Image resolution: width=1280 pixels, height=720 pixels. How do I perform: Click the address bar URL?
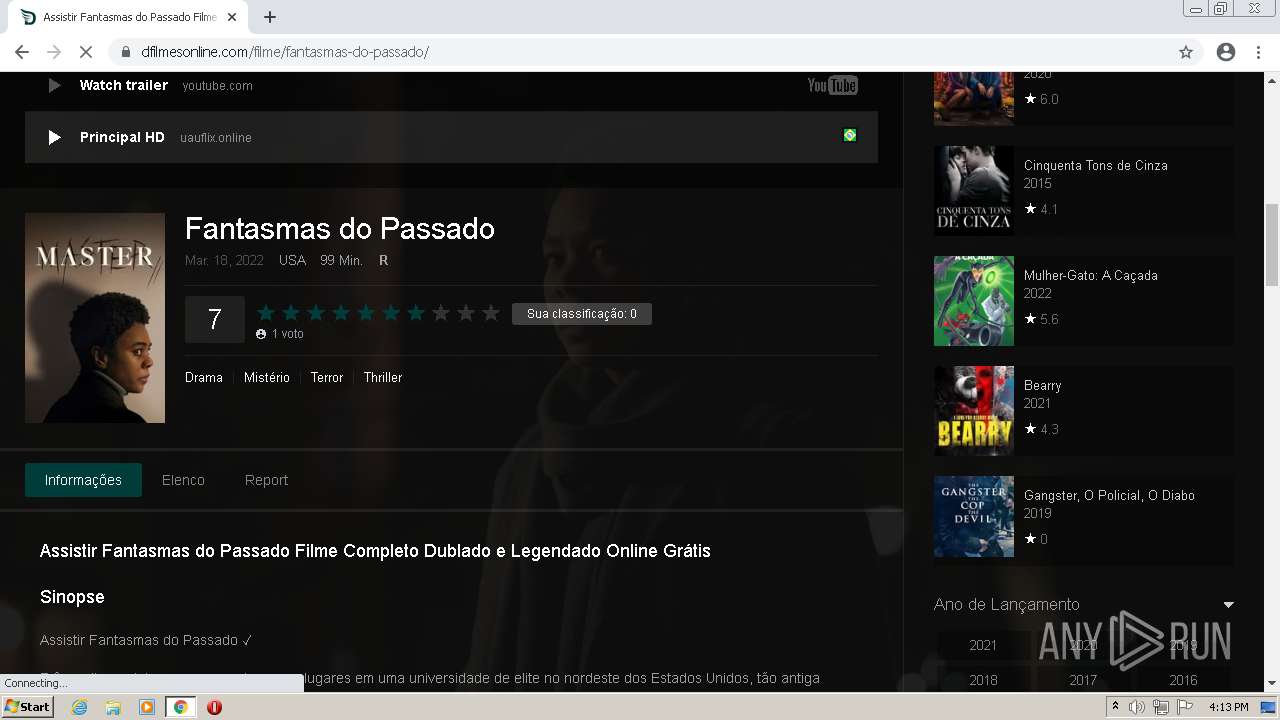[x=285, y=52]
